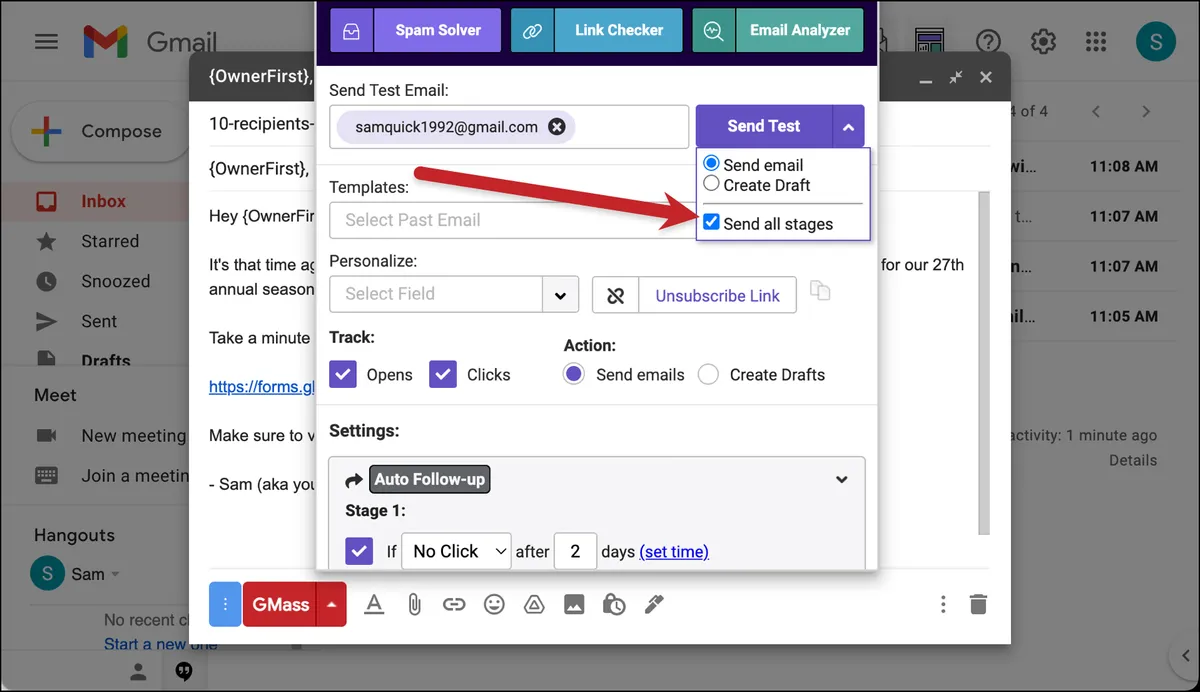The height and width of the screenshot is (692, 1200).
Task: Toggle the Stage 1 follow-up checkbox
Action: click(x=359, y=551)
